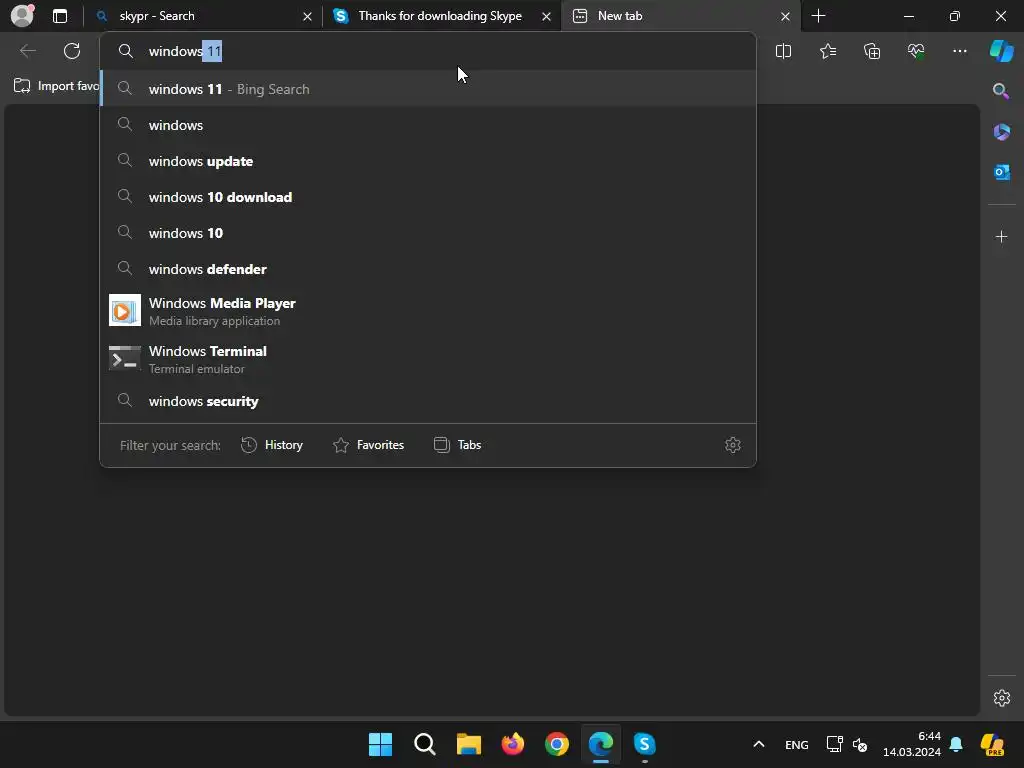Open Skype from the taskbar
This screenshot has height=768, width=1024.
645,744
